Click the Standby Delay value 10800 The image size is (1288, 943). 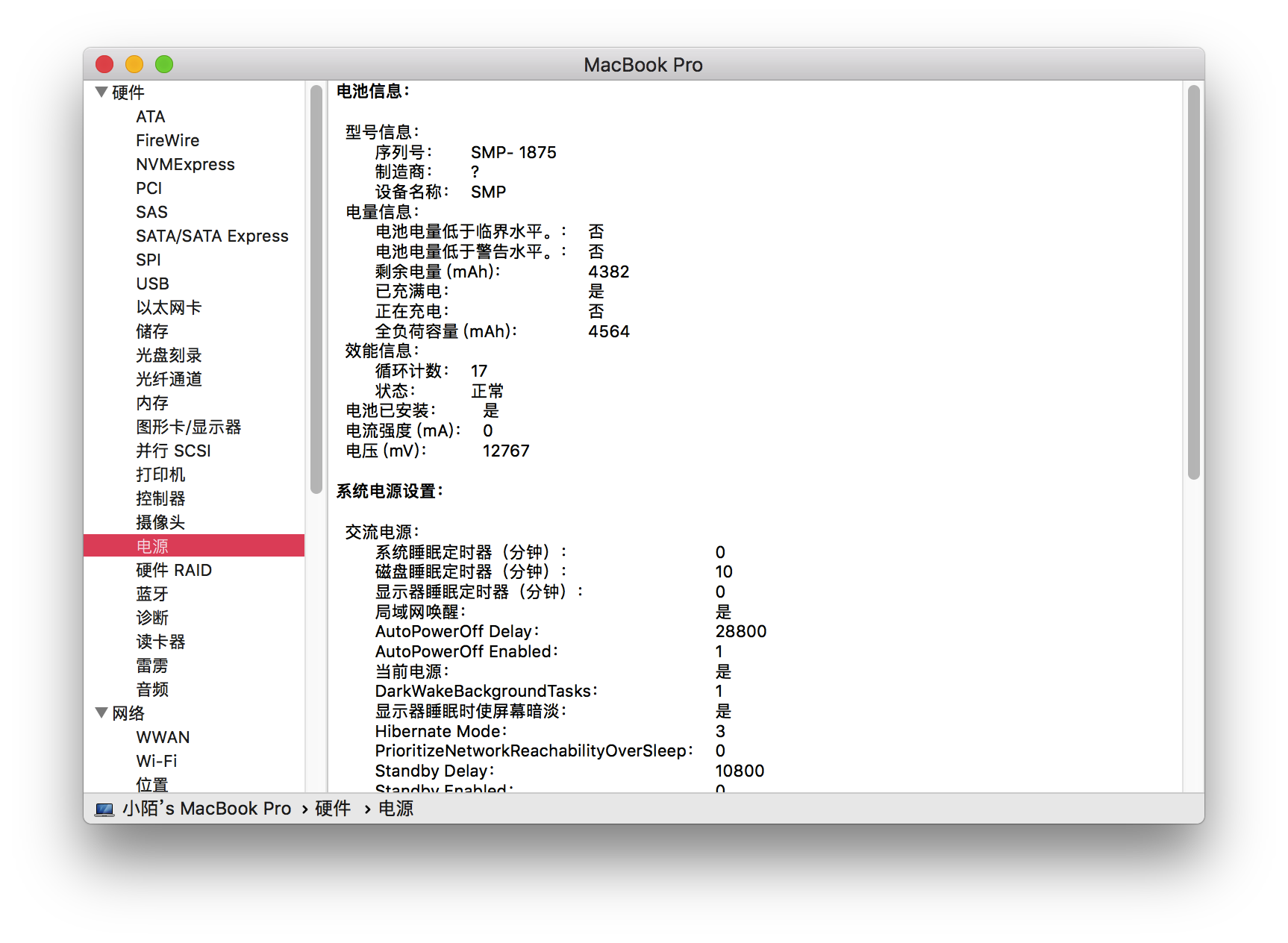[740, 771]
